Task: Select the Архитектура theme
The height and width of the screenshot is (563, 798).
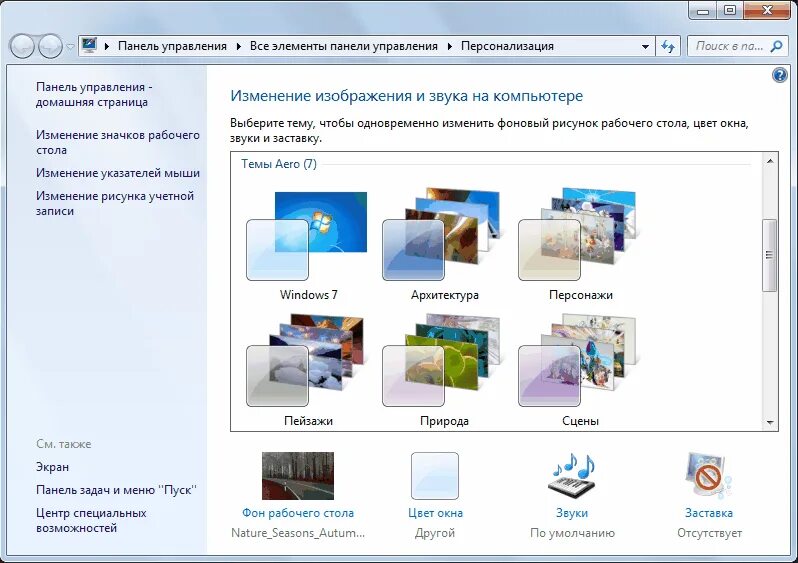Action: coord(442,234)
